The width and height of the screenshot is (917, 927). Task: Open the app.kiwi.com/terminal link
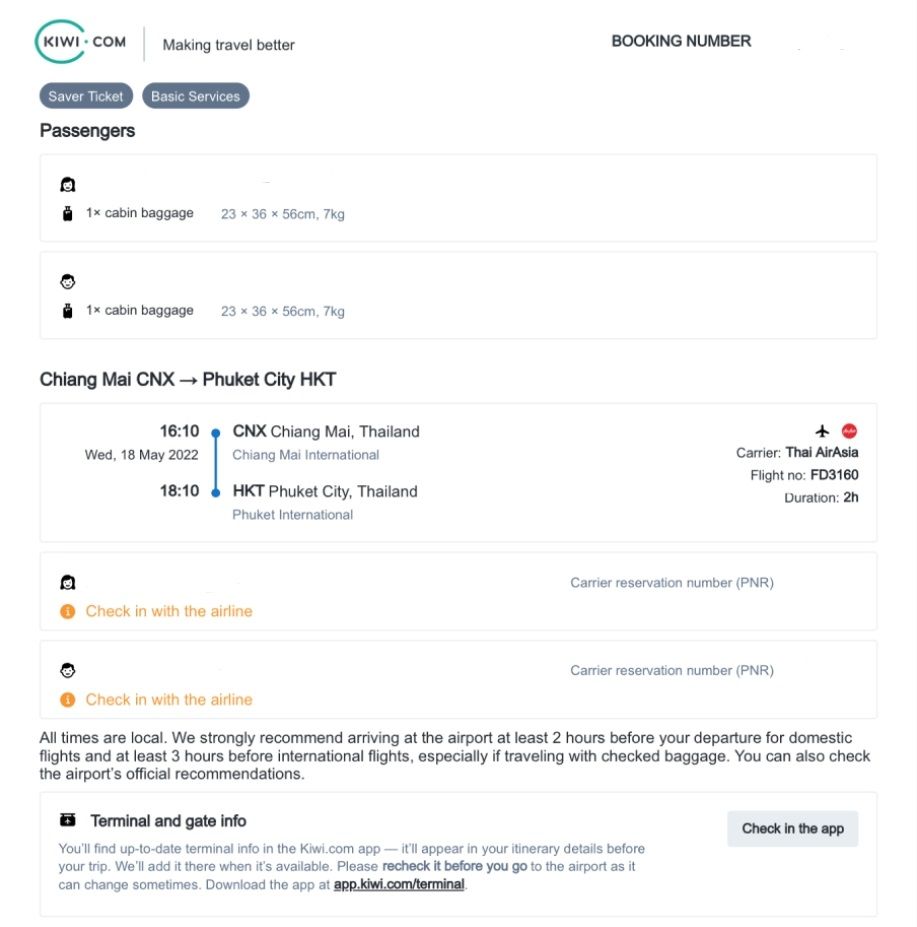click(399, 885)
